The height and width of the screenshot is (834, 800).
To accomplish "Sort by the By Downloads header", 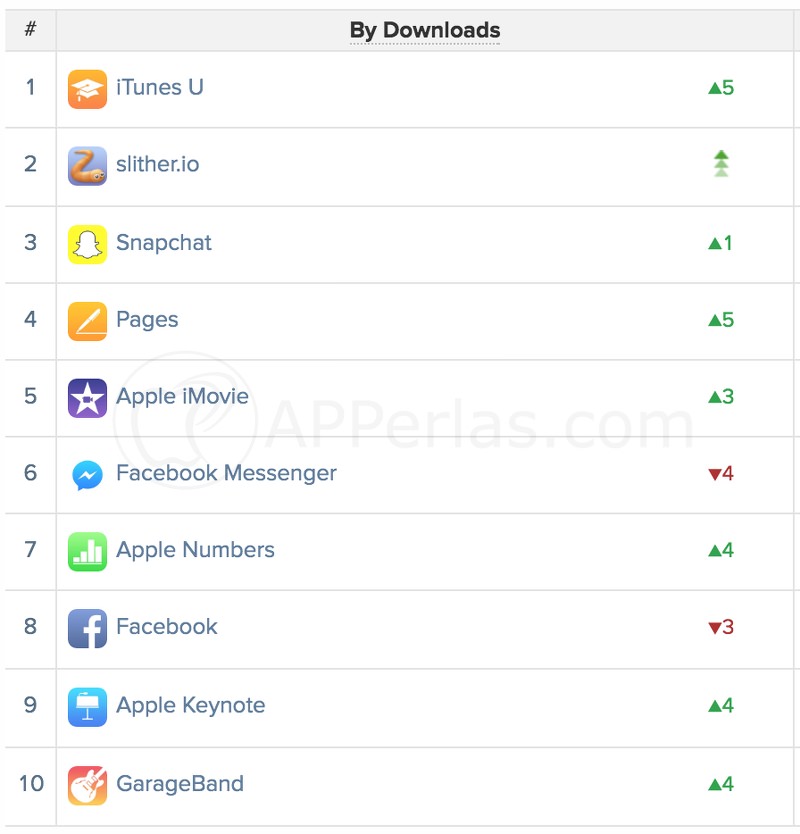I will [425, 30].
